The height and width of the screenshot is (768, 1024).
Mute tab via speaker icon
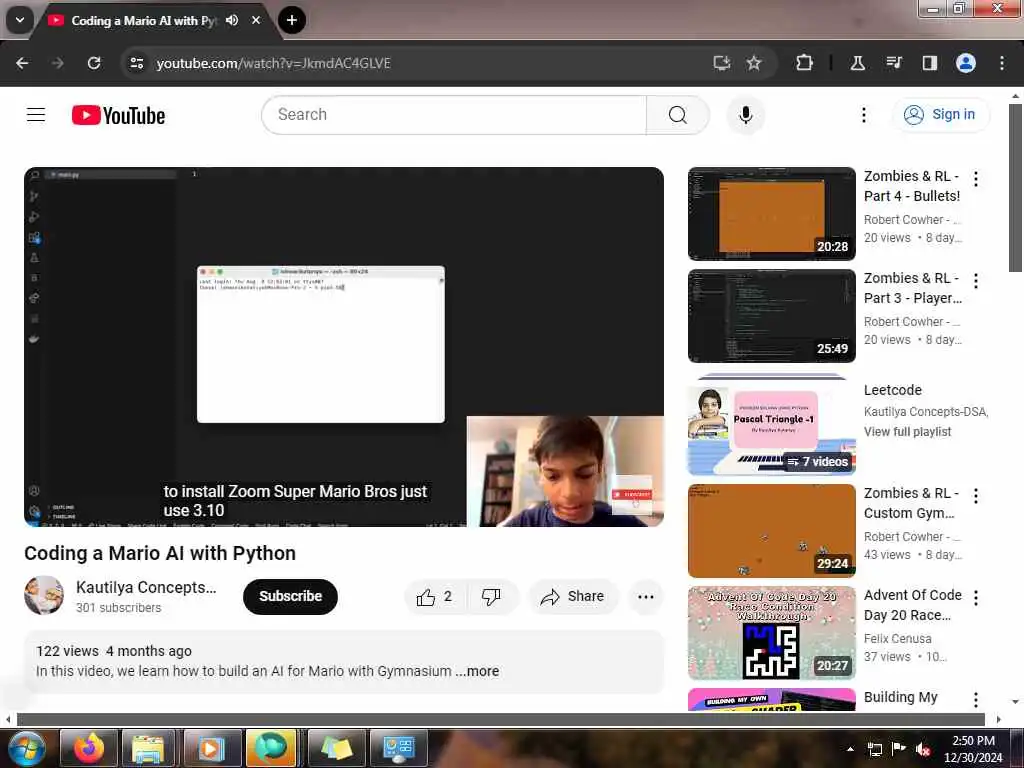pyautogui.click(x=232, y=20)
